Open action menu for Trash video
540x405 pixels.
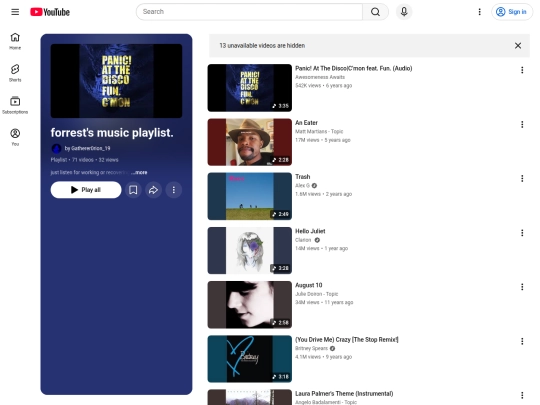(522, 178)
